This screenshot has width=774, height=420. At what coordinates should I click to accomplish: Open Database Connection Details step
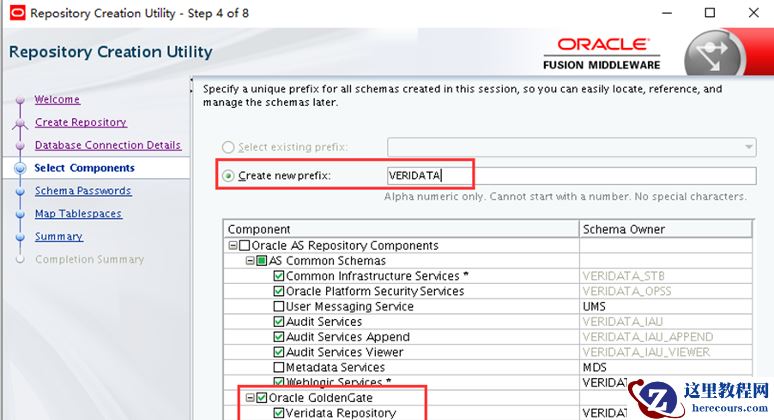(108, 145)
